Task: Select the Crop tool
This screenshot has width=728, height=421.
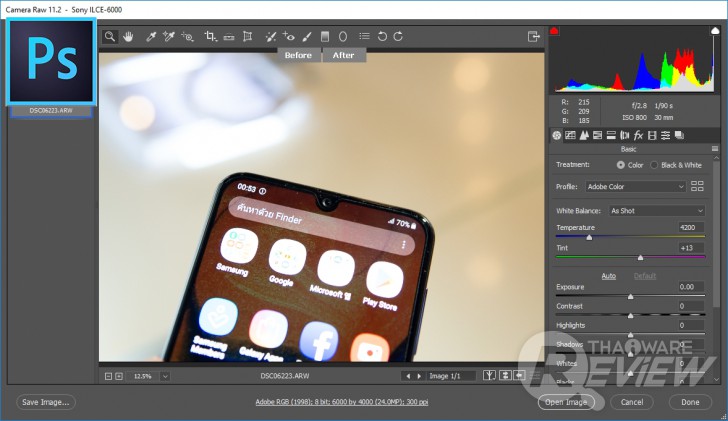Action: pos(210,36)
